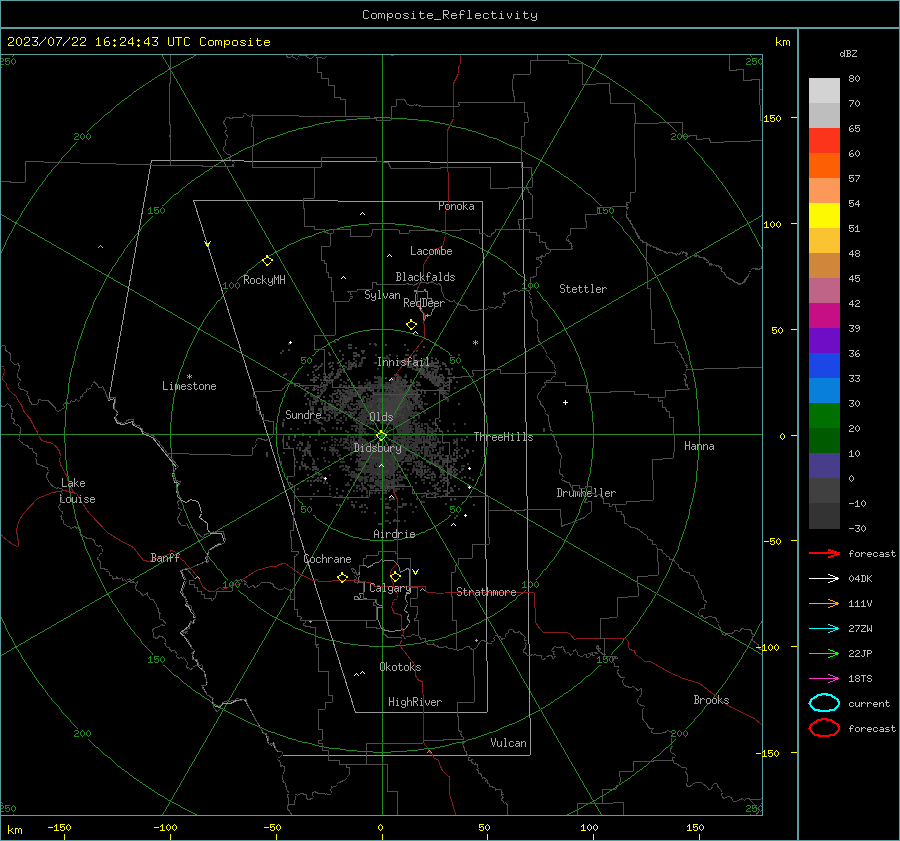
Task: Select the light blue 30-33 dBZ swatch
Action: click(x=824, y=390)
